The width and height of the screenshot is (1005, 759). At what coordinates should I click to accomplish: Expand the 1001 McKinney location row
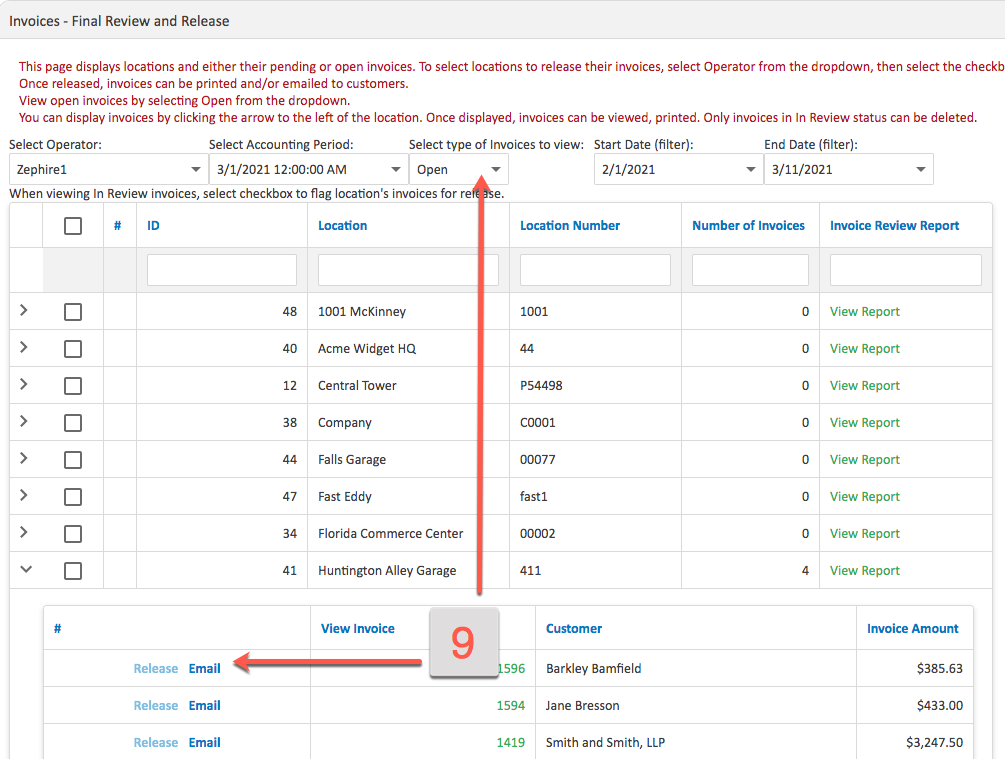(25, 311)
